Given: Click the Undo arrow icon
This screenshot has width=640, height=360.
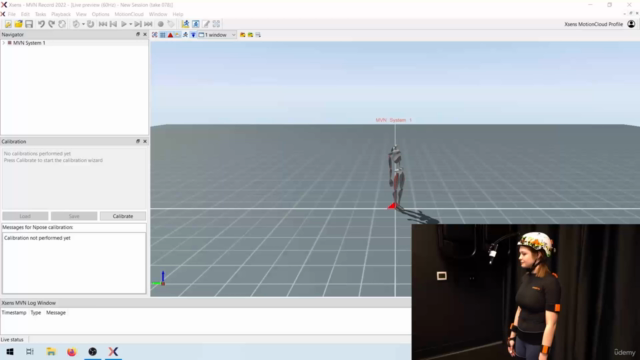Looking at the screenshot, I should point(41,24).
